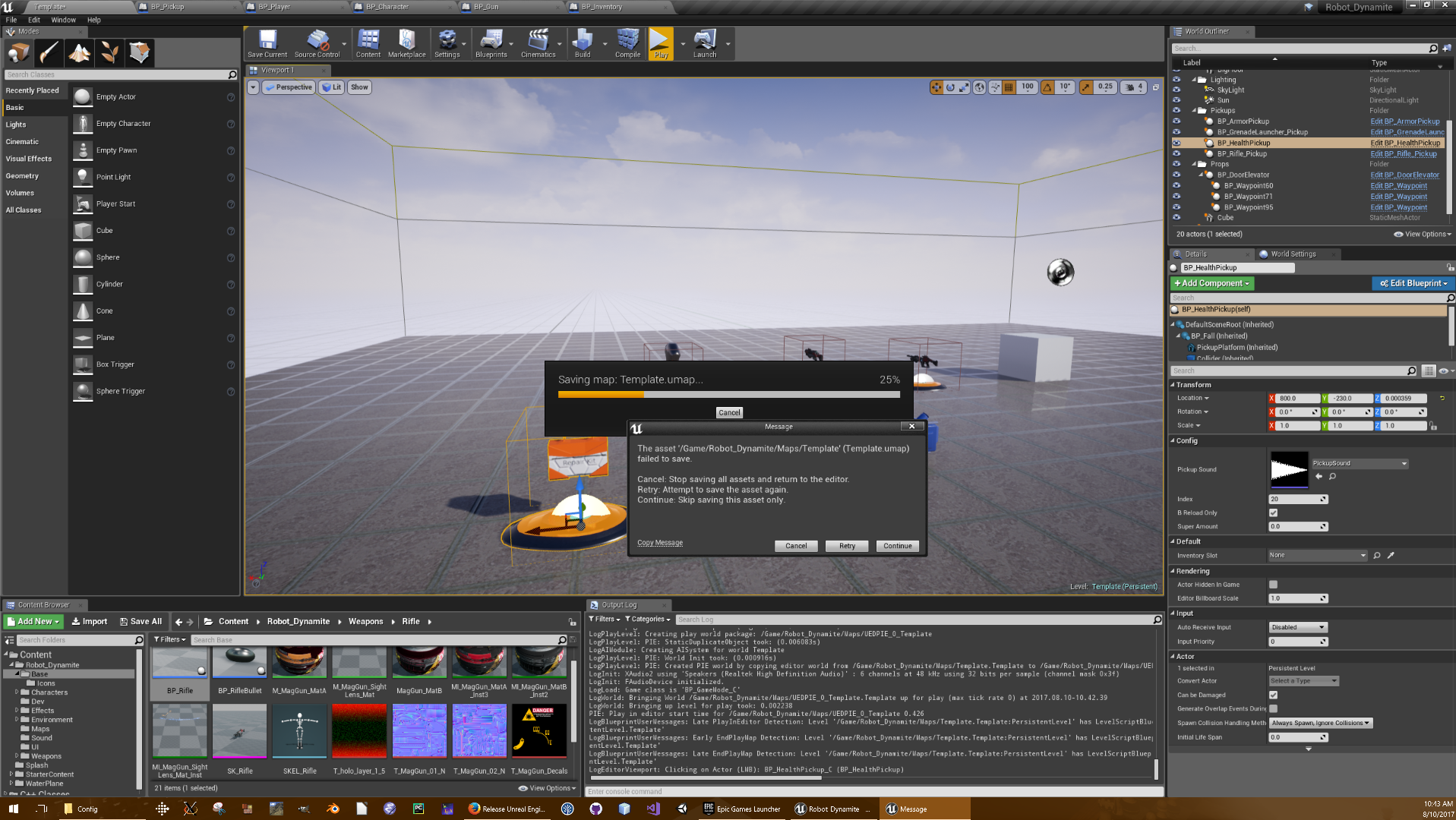Screen dimensions: 1456x820
Task: Click Retry in the Message dialog
Action: [847, 546]
